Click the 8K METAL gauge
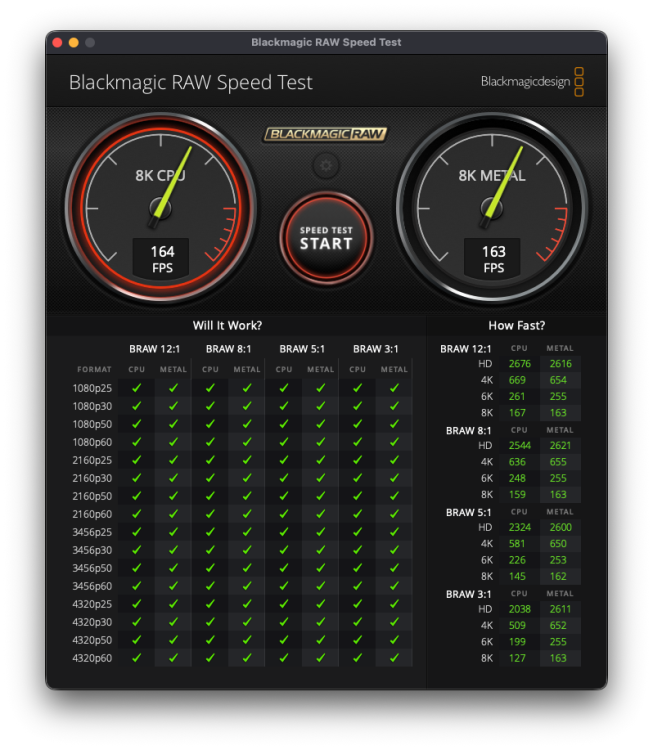Viewport: 653px width, 750px height. click(492, 208)
